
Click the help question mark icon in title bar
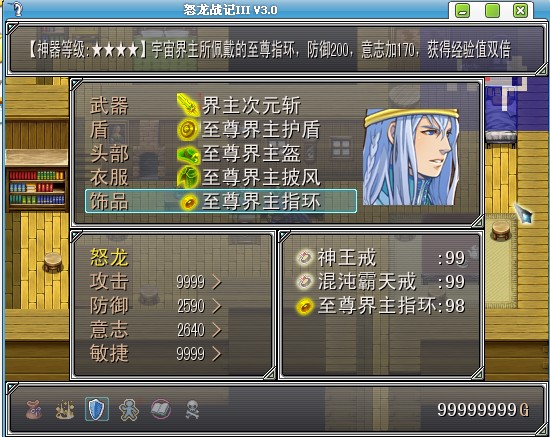coord(16,8)
